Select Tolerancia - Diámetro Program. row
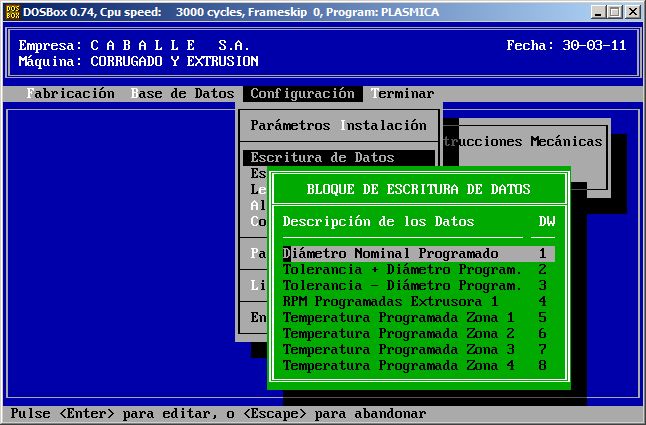 tap(402, 286)
